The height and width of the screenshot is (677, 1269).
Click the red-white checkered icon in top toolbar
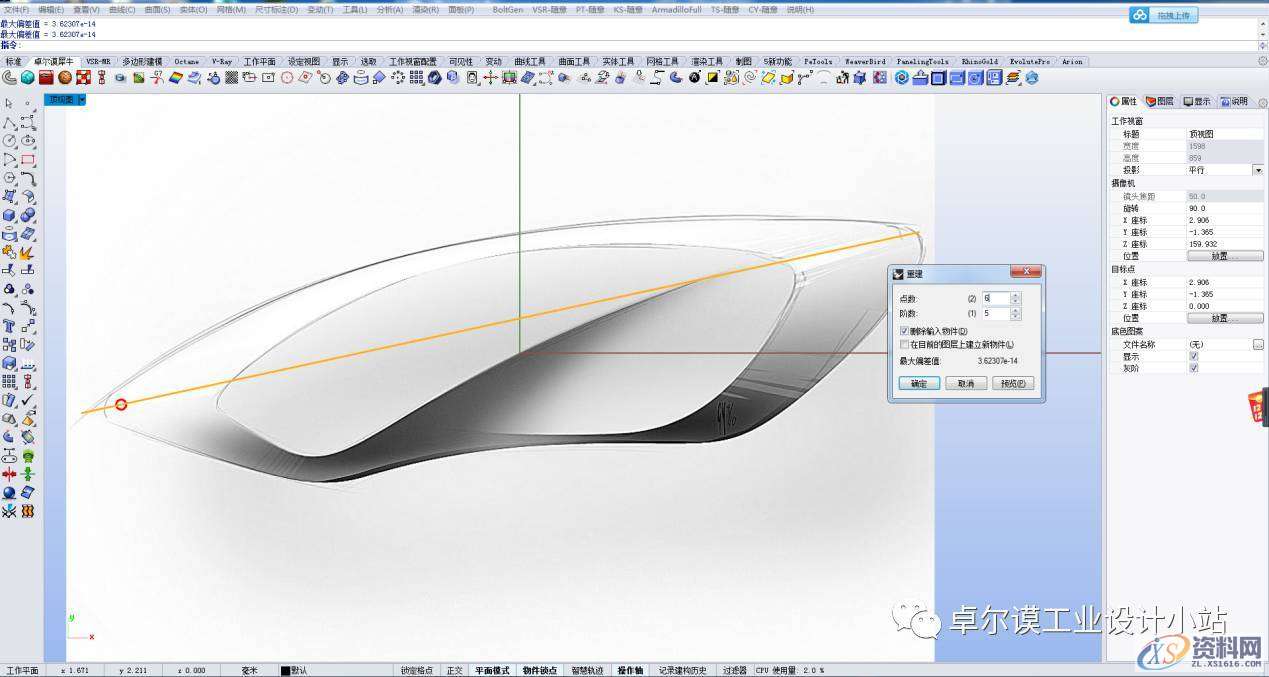[x=84, y=78]
